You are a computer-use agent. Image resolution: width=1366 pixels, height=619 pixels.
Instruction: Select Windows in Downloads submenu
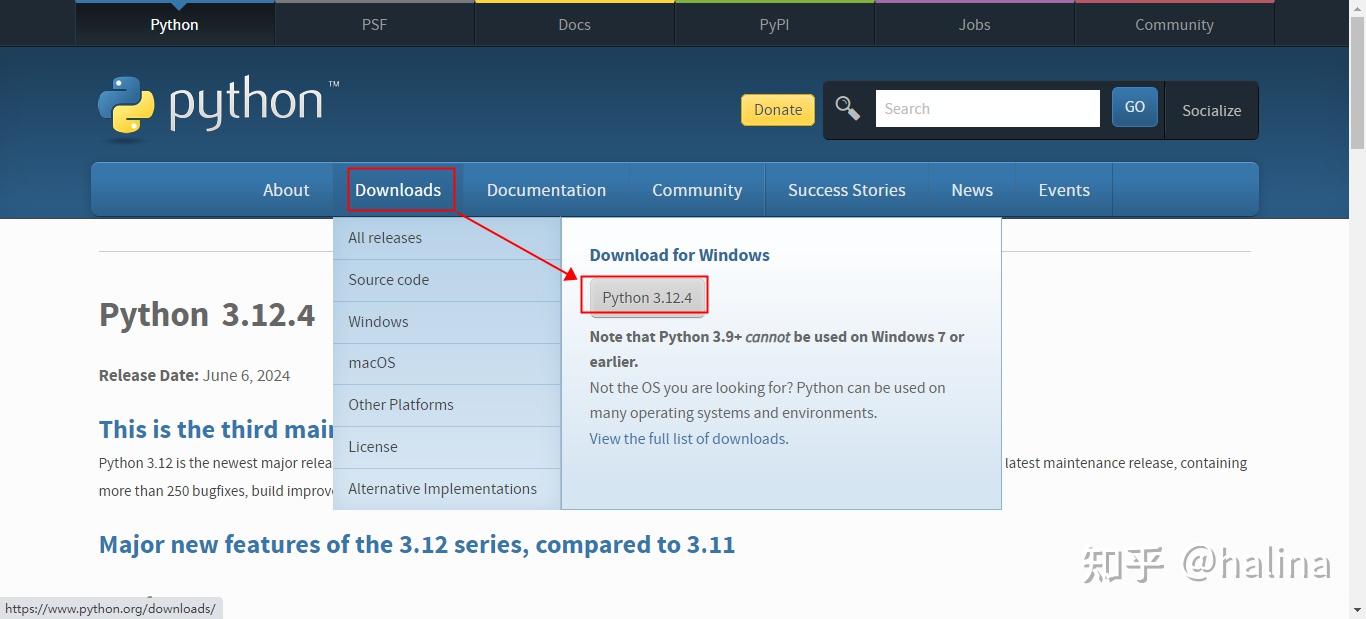coord(447,322)
